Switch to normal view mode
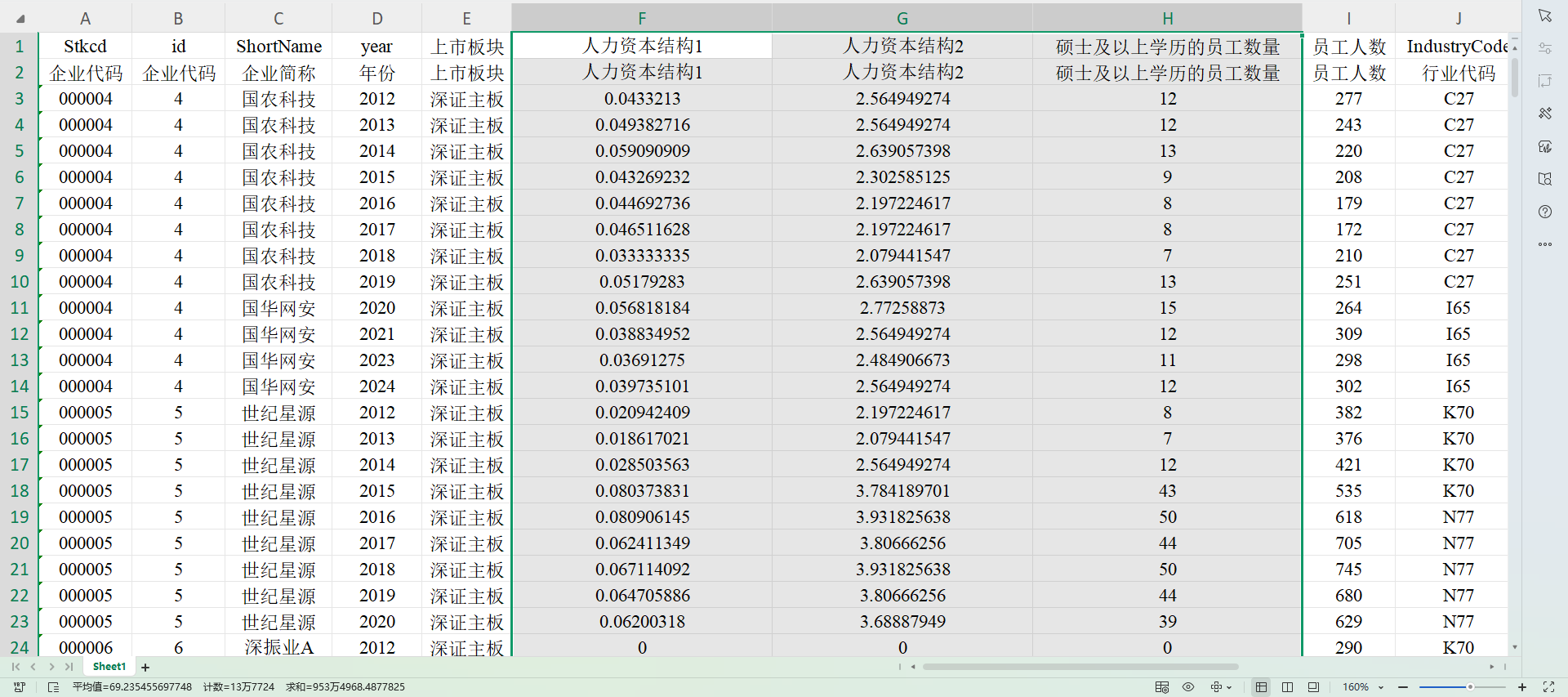 tap(1261, 687)
